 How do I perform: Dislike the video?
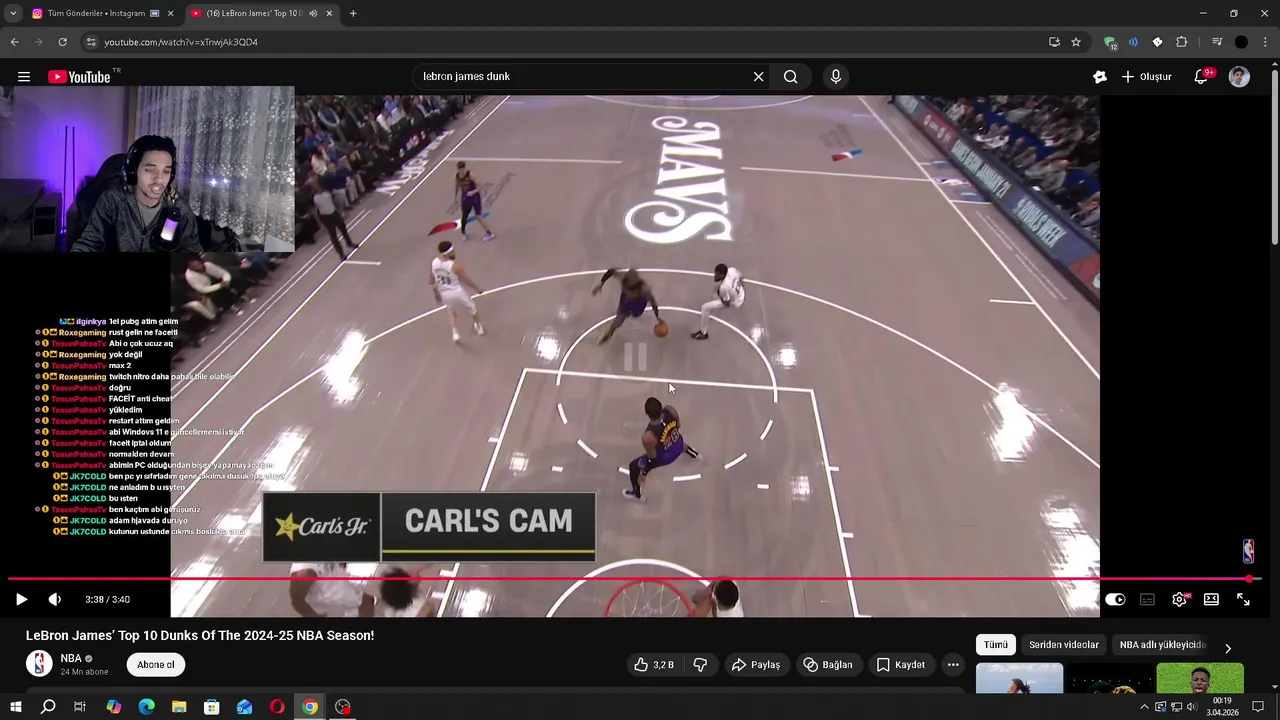coord(700,665)
